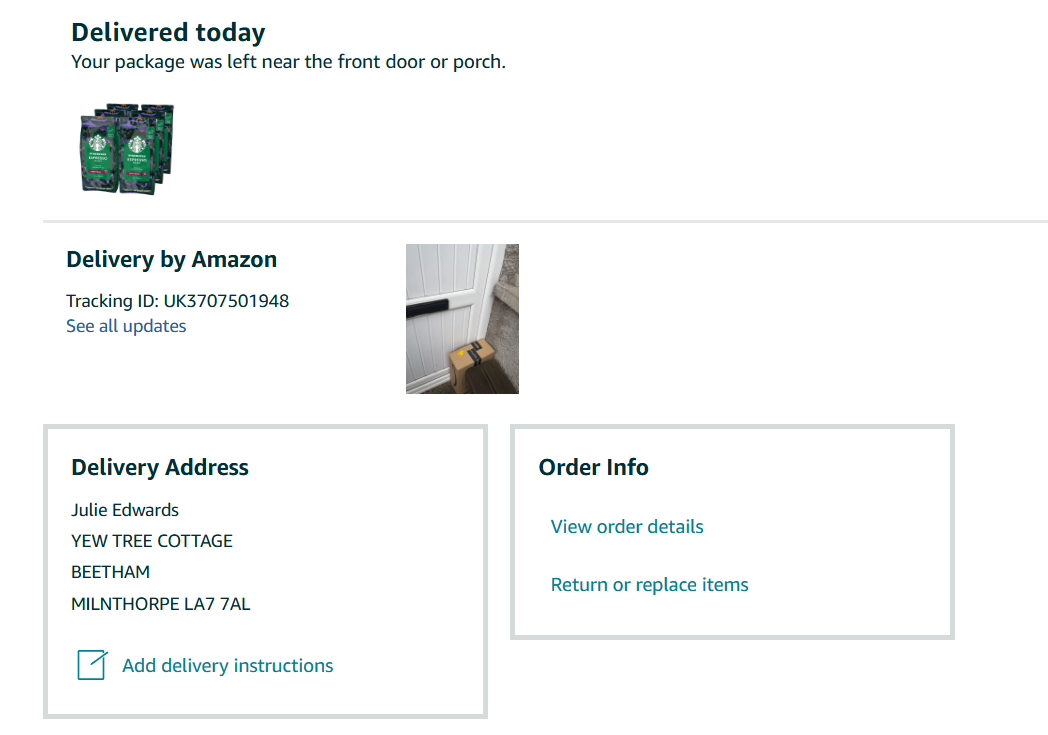Select Return or replace items

click(650, 585)
